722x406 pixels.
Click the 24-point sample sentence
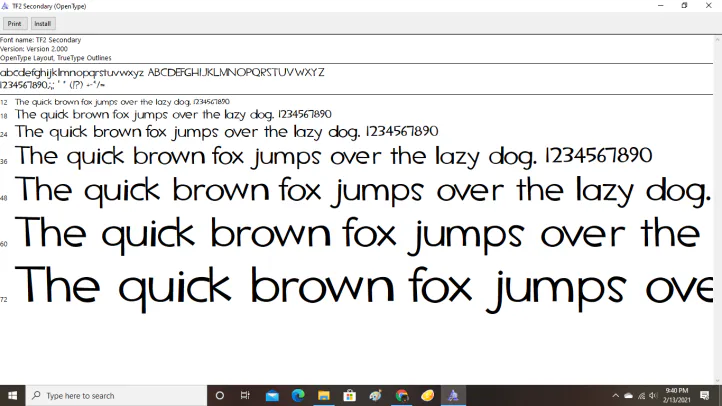[x=227, y=132]
